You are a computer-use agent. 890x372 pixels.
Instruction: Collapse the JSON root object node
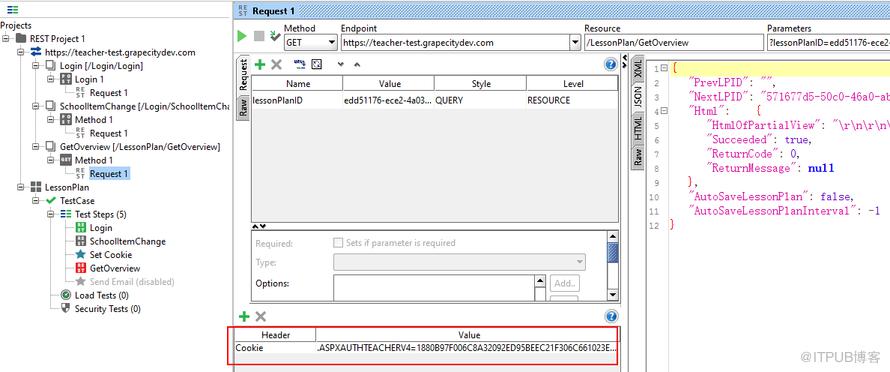coord(665,69)
